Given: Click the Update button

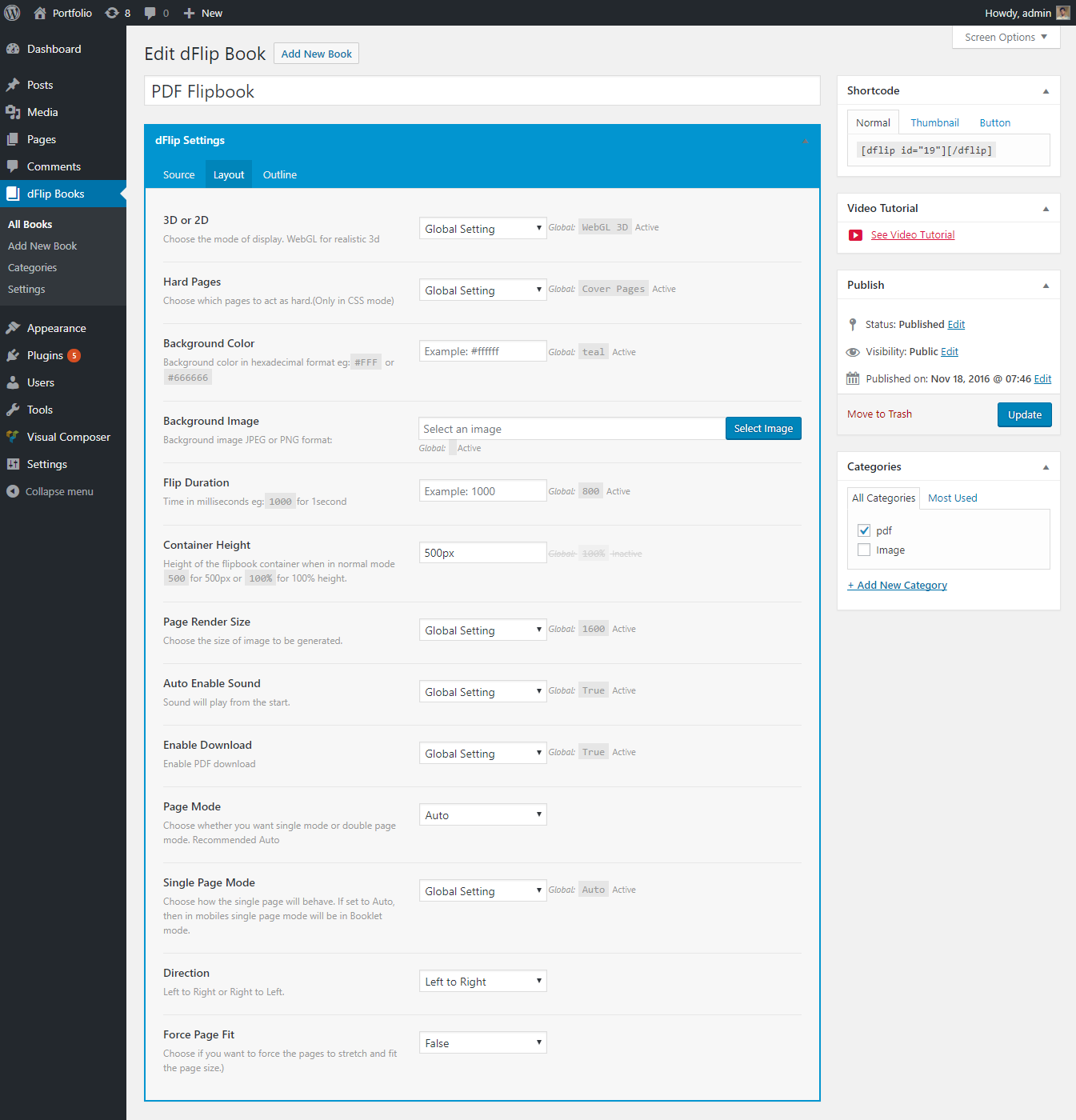Looking at the screenshot, I should [1024, 414].
